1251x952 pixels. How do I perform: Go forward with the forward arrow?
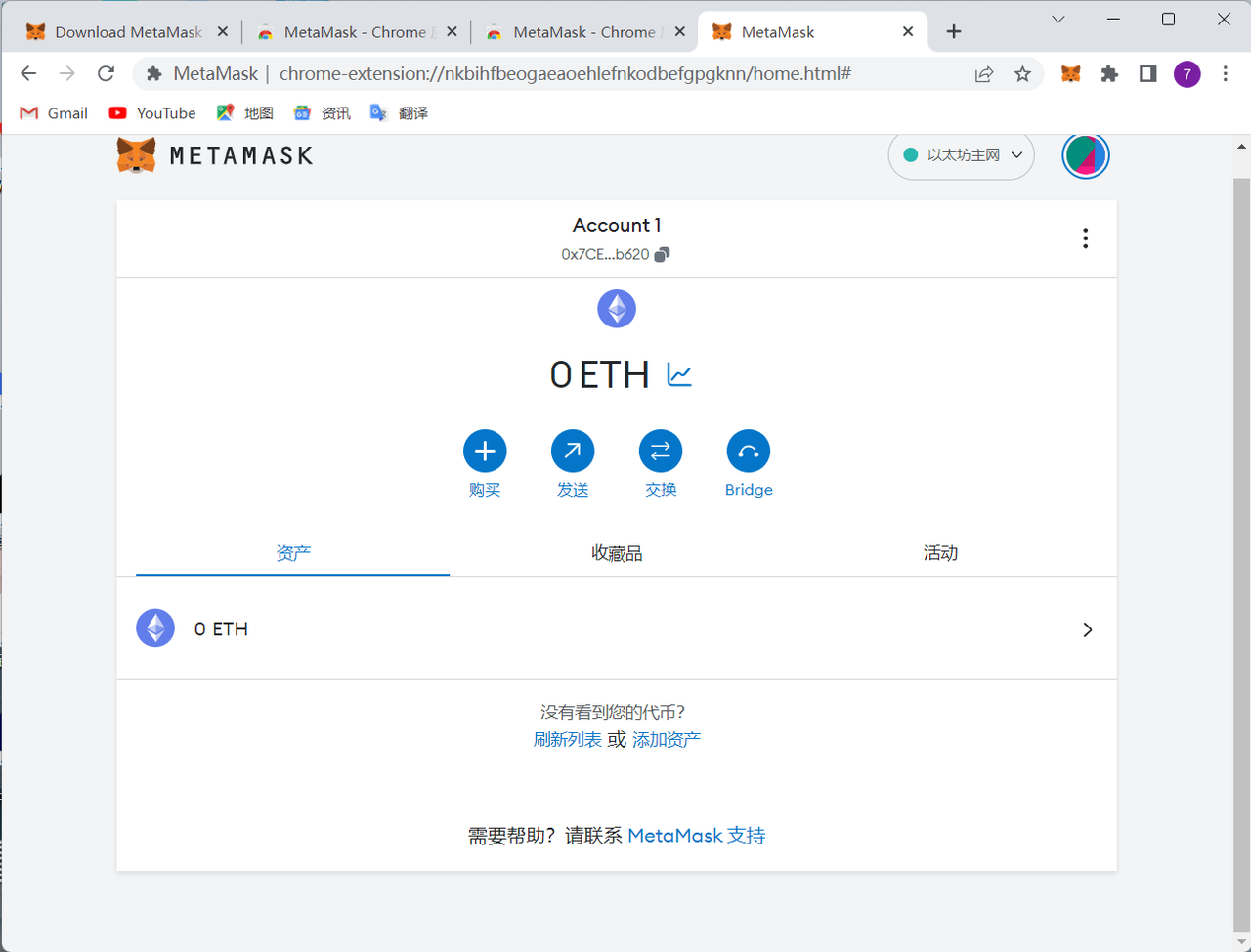[67, 73]
